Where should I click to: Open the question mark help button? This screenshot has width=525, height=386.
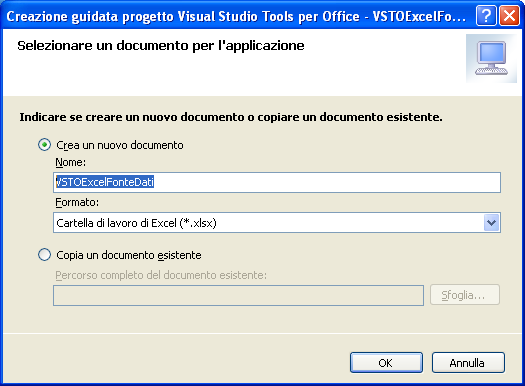pyautogui.click(x=486, y=15)
